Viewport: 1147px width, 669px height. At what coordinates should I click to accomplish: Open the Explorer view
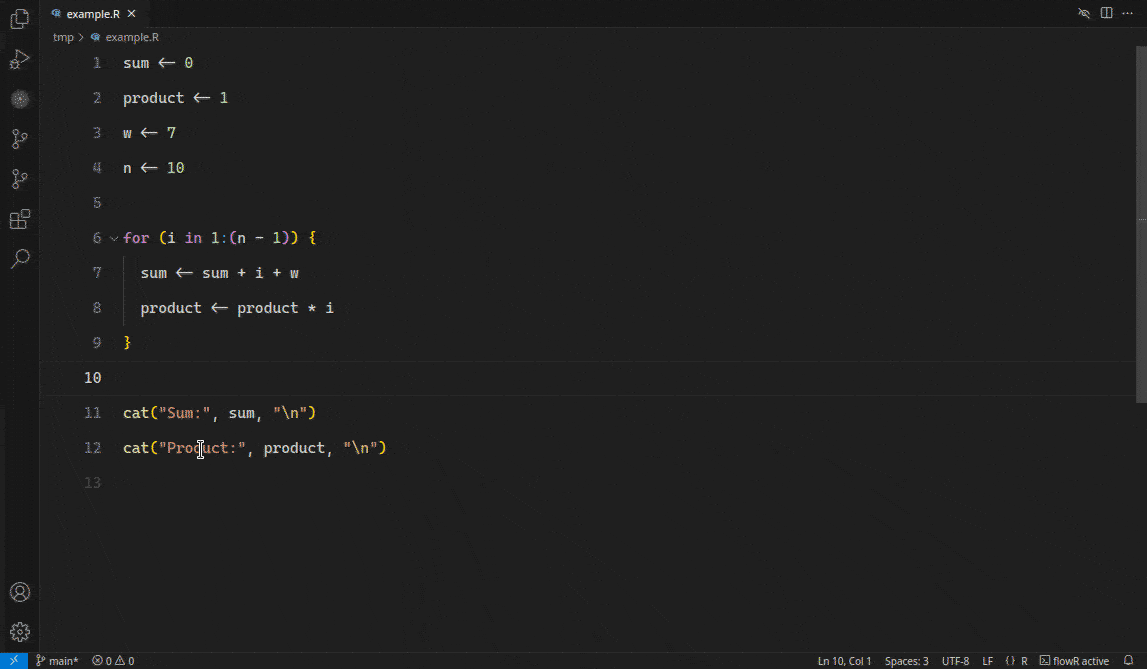19,20
